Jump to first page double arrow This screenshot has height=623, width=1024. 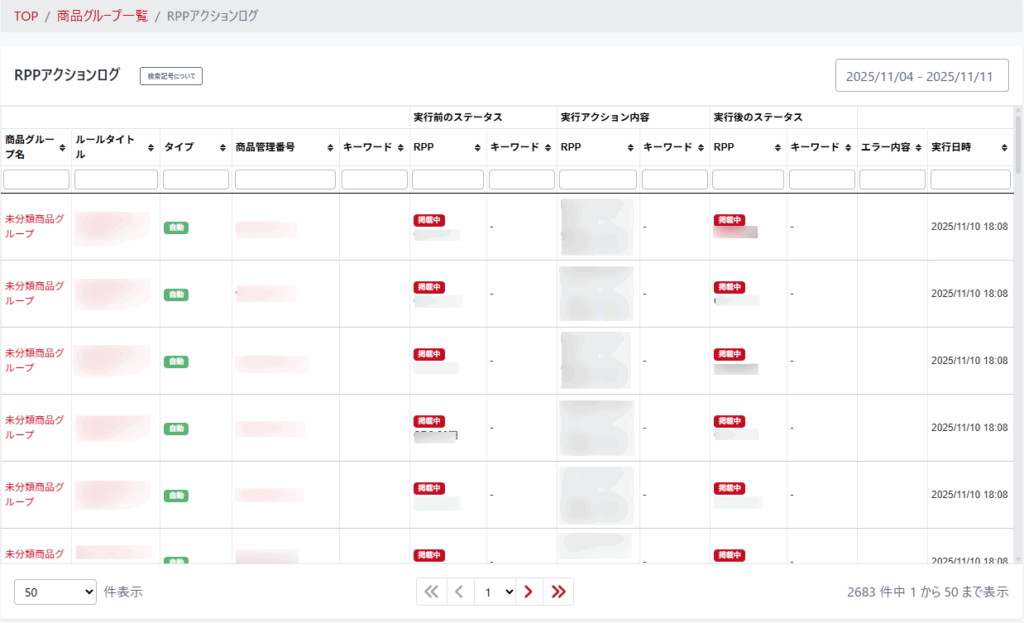point(431,592)
